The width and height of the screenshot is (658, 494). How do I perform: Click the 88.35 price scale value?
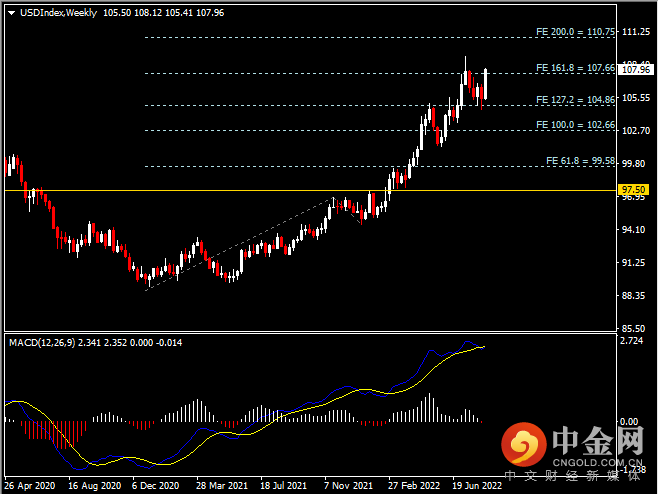click(x=634, y=296)
